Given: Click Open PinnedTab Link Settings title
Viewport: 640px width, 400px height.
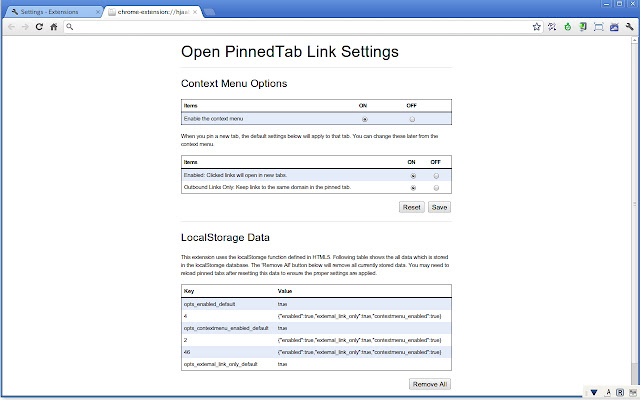Looking at the screenshot, I should coord(290,52).
